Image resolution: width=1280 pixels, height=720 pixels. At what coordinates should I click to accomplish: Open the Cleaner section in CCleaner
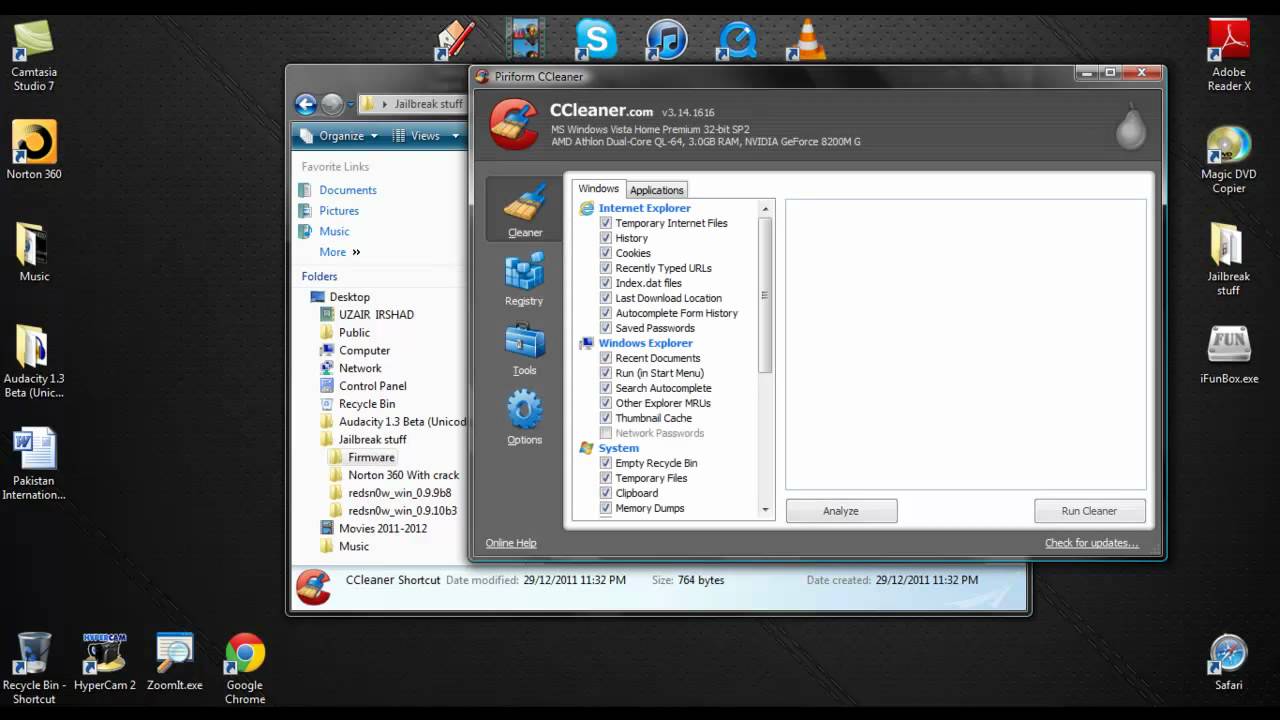524,209
